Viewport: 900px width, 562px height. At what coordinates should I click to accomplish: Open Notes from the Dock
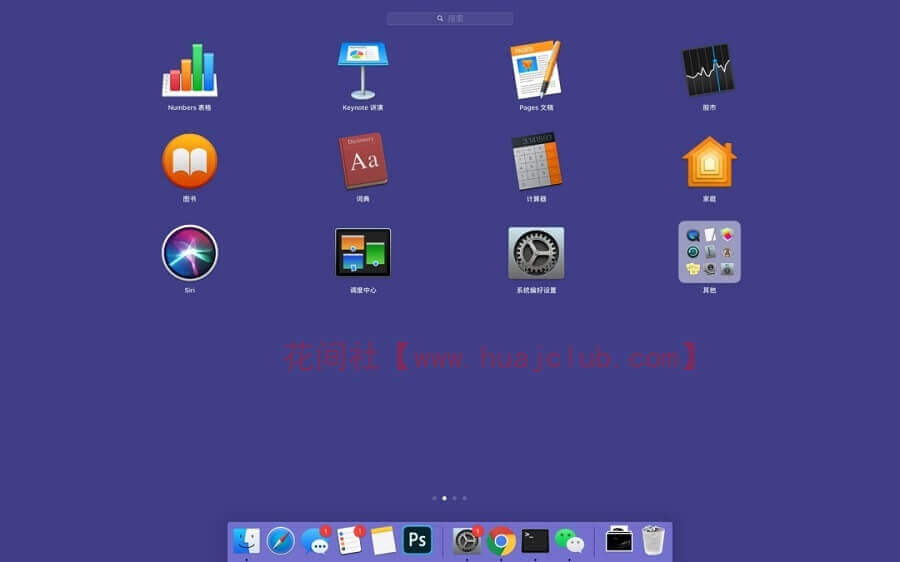tap(383, 541)
